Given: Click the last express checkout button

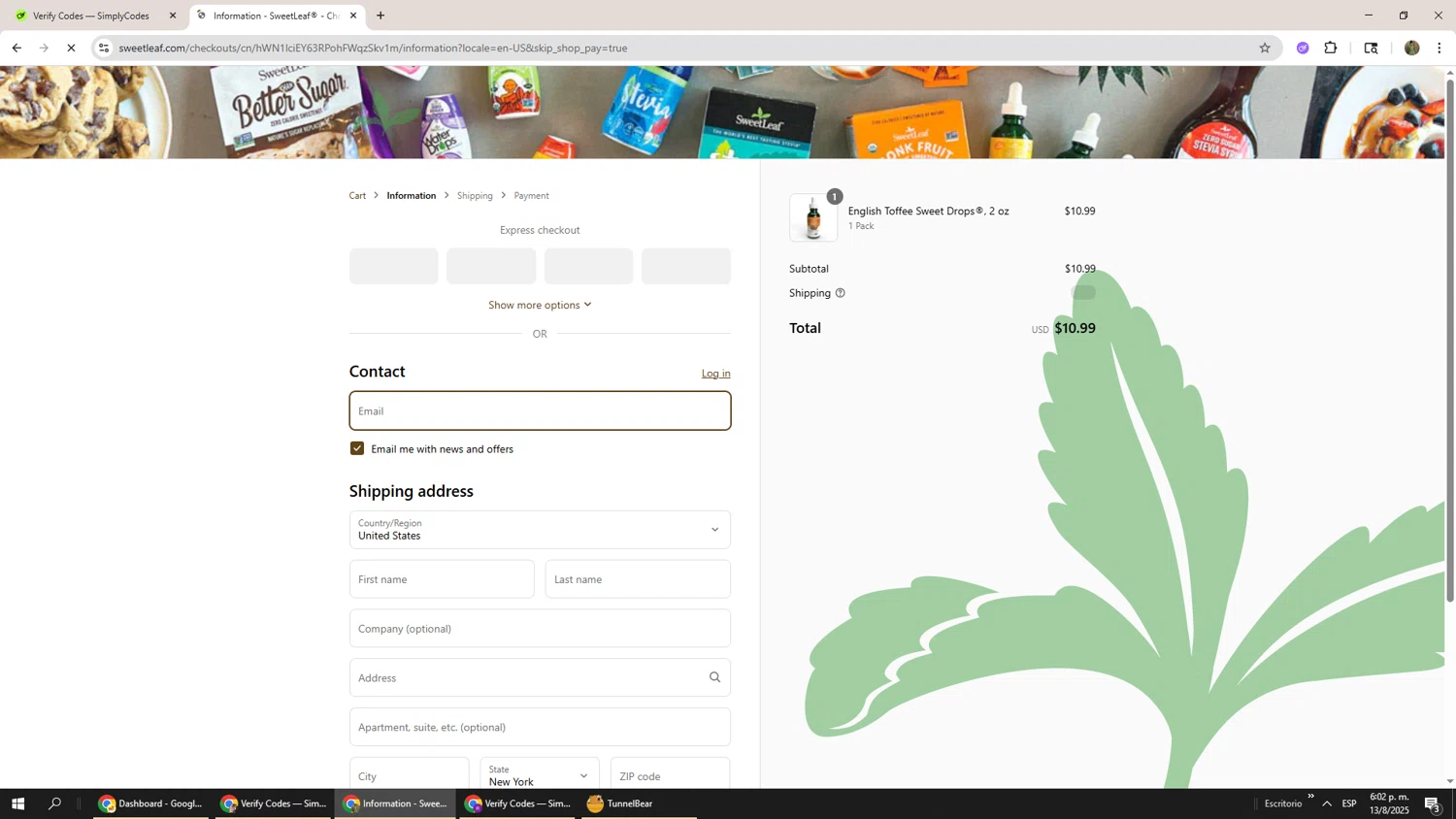Looking at the screenshot, I should pyautogui.click(x=686, y=266).
